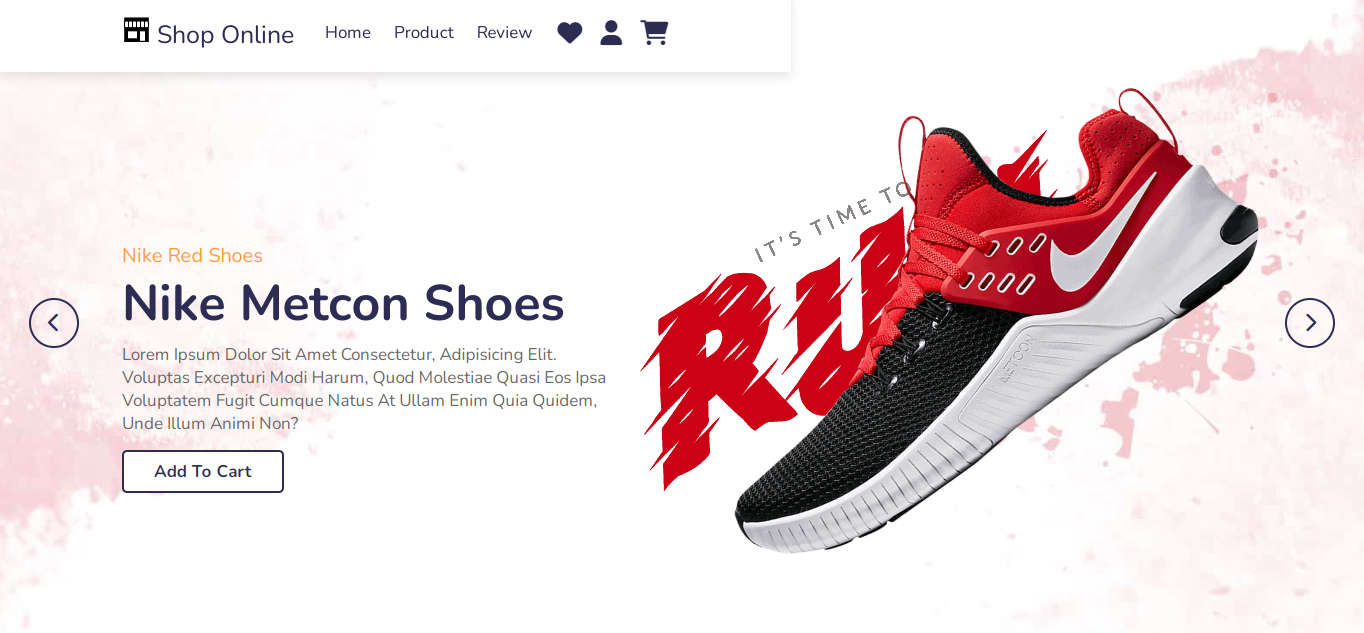
Task: Go to the Review menu item
Action: tap(504, 33)
